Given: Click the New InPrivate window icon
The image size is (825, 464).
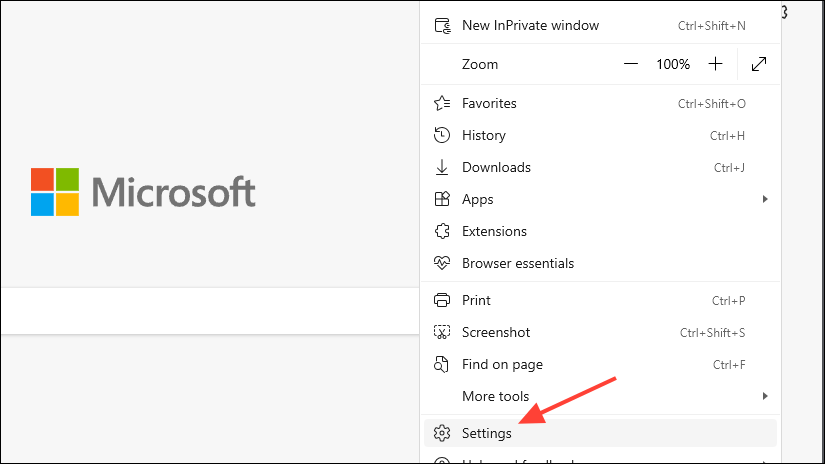Looking at the screenshot, I should click(442, 25).
